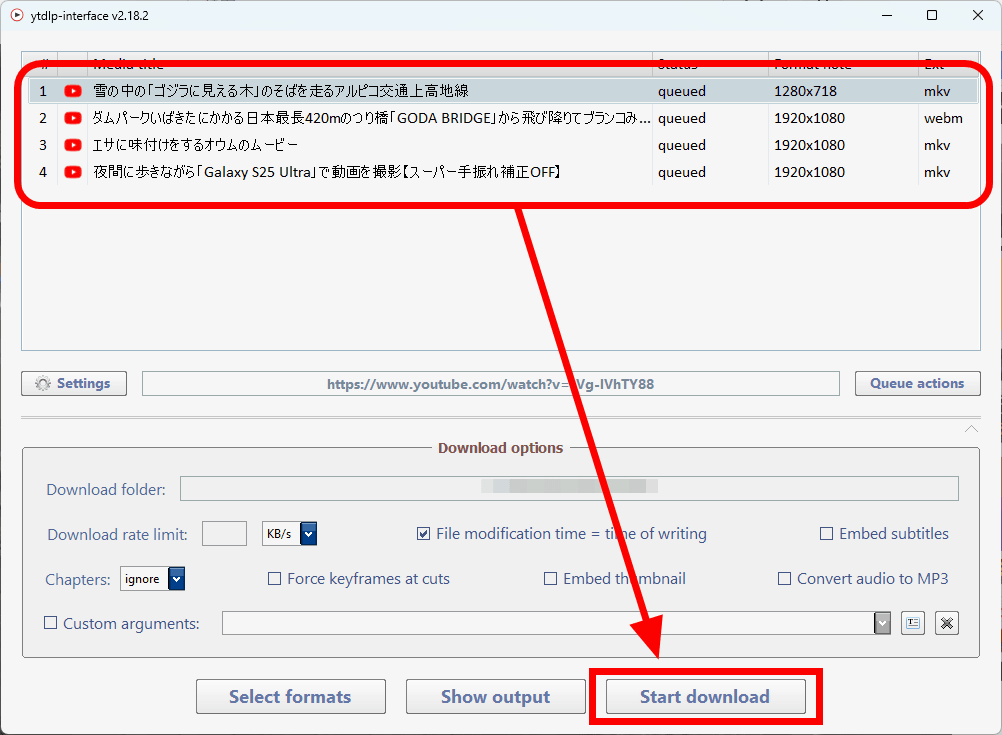Check the Embed thumbnail option
The height and width of the screenshot is (735, 1002).
[550, 579]
